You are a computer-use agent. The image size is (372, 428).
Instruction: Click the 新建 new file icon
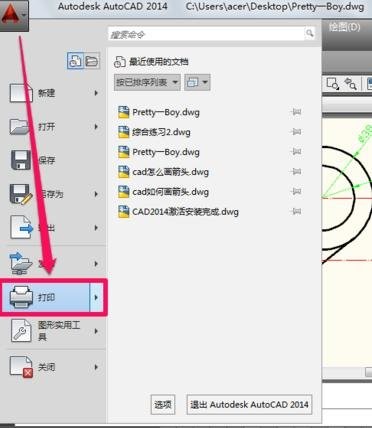(21, 93)
